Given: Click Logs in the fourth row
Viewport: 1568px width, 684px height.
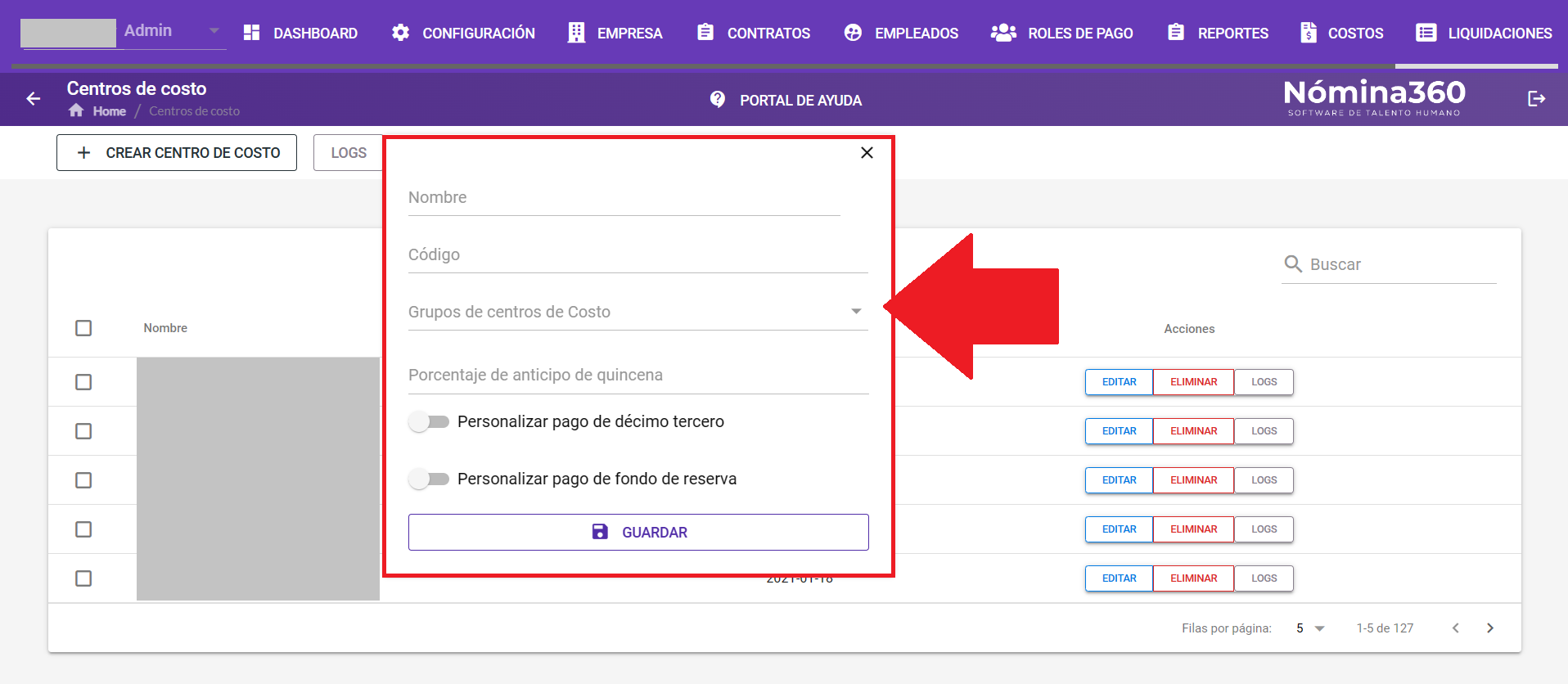Looking at the screenshot, I should click(x=1264, y=529).
